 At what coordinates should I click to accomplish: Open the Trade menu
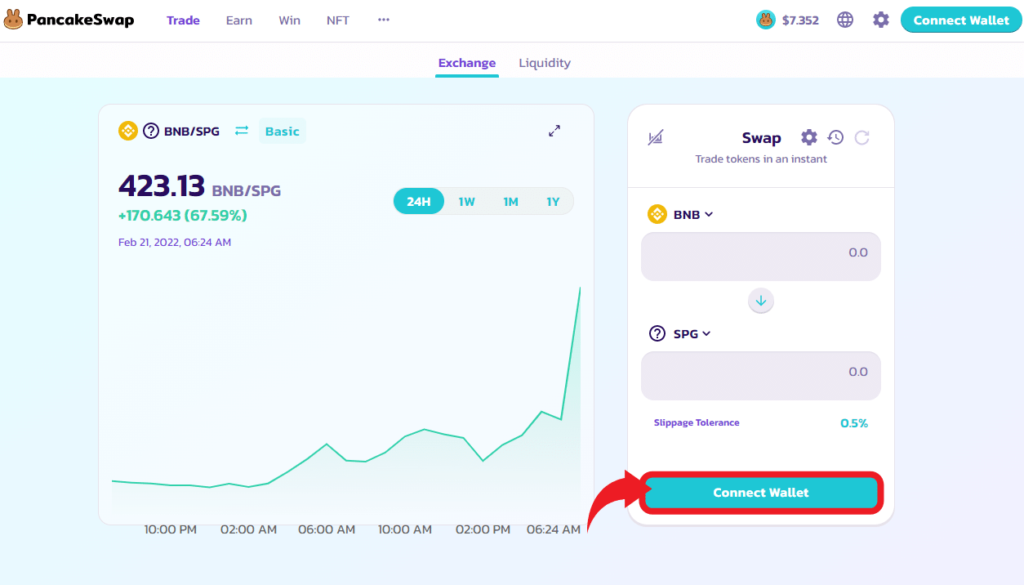click(183, 20)
